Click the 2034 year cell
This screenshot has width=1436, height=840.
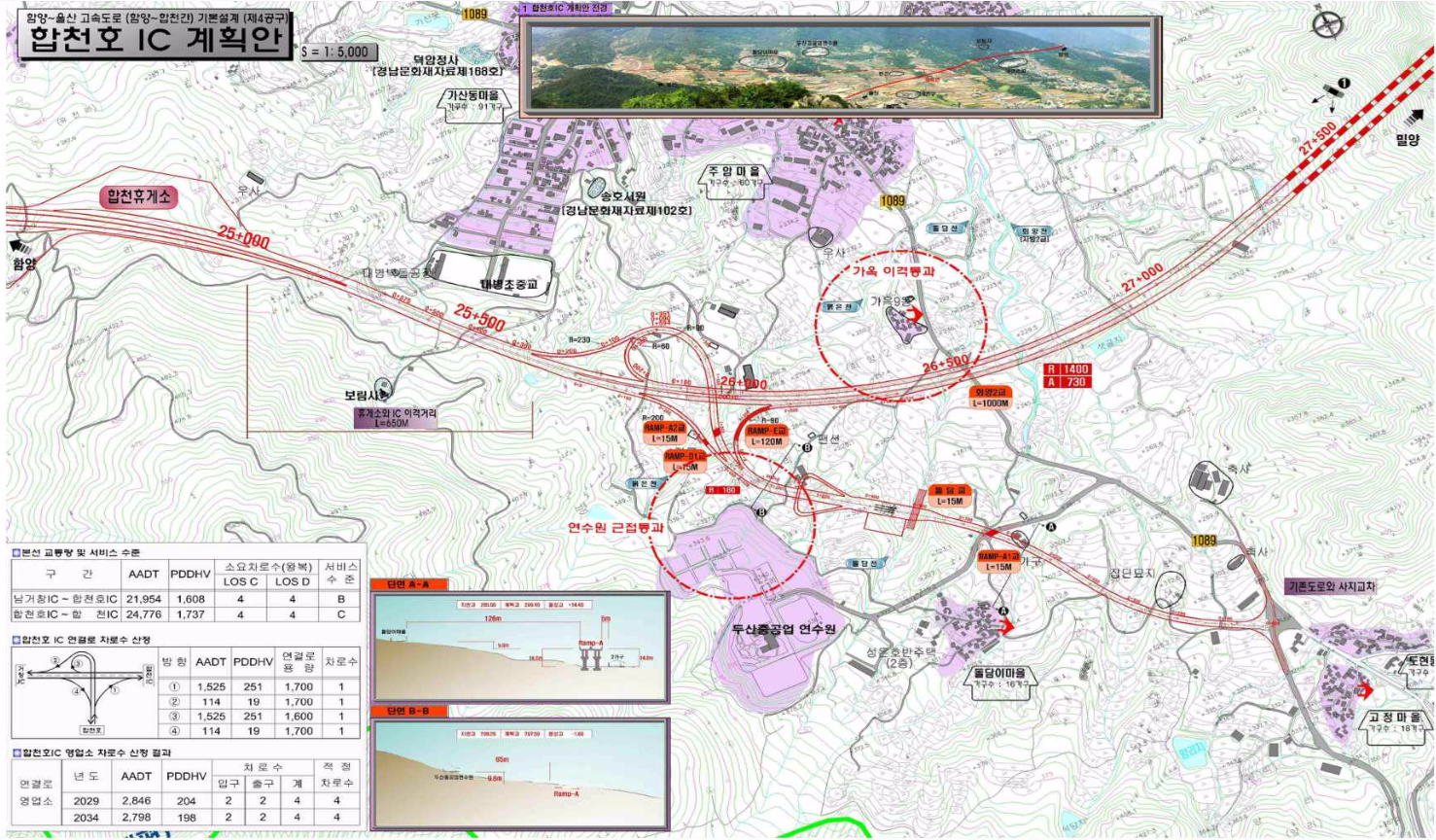point(87,818)
